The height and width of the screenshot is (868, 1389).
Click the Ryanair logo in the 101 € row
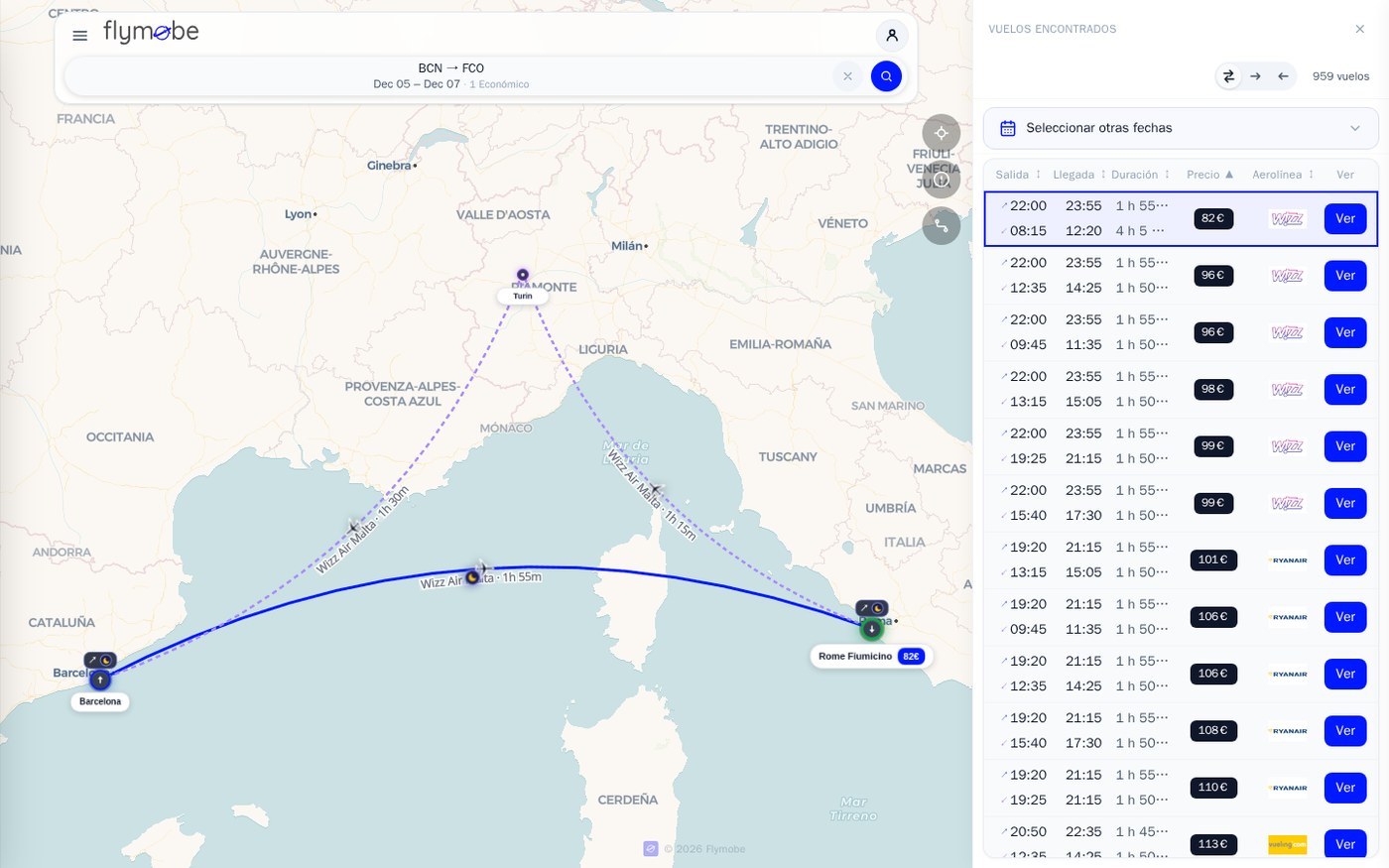(x=1287, y=560)
